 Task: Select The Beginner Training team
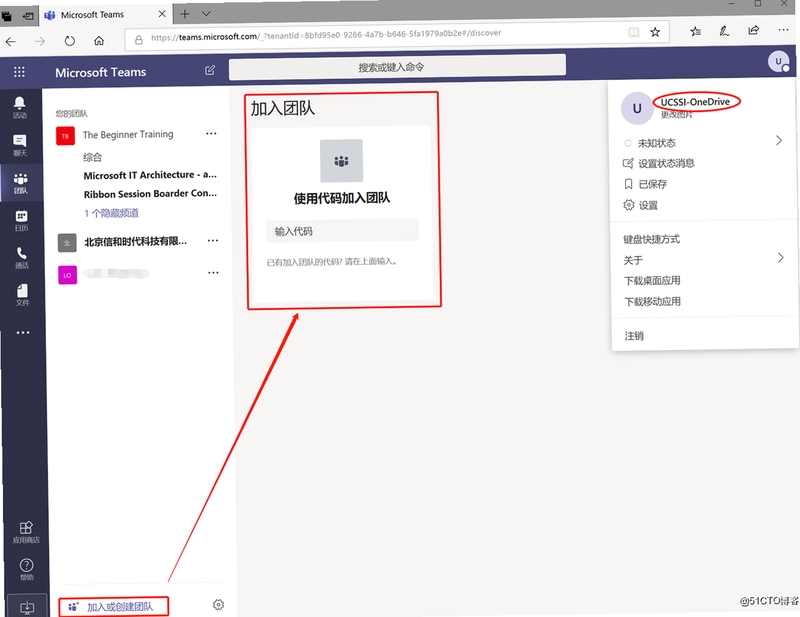tap(128, 135)
